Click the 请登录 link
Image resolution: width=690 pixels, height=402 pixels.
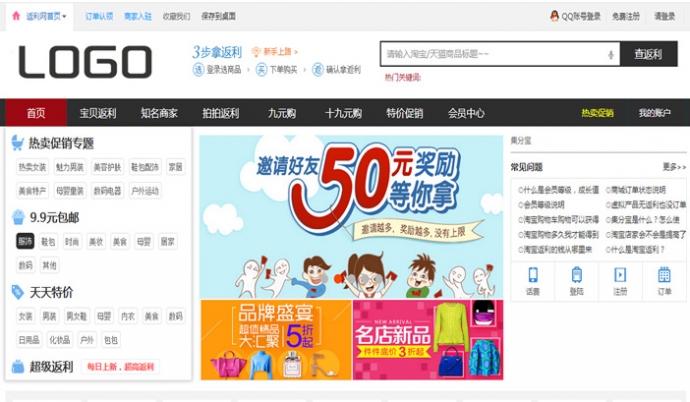[x=664, y=17]
